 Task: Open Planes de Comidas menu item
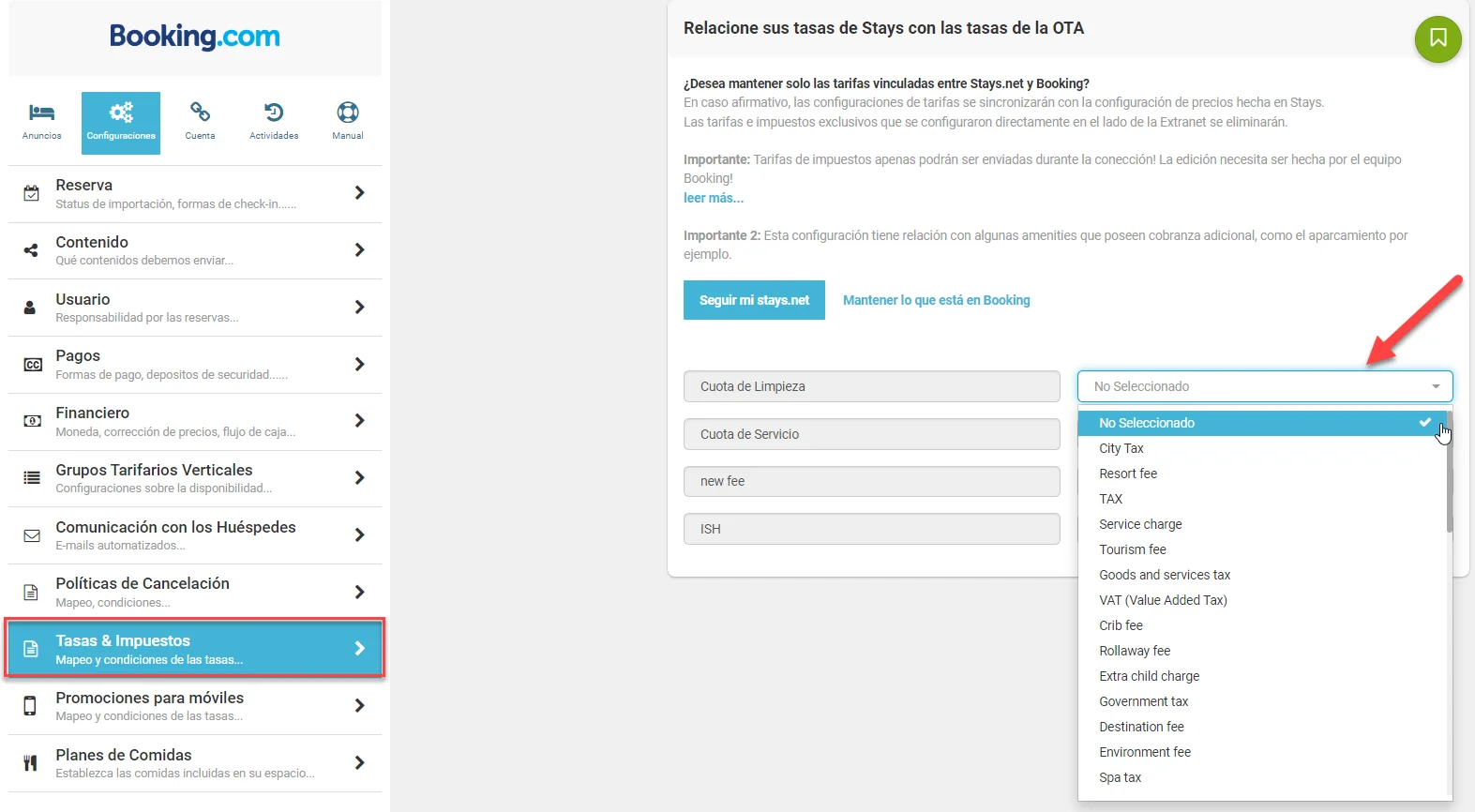(195, 763)
